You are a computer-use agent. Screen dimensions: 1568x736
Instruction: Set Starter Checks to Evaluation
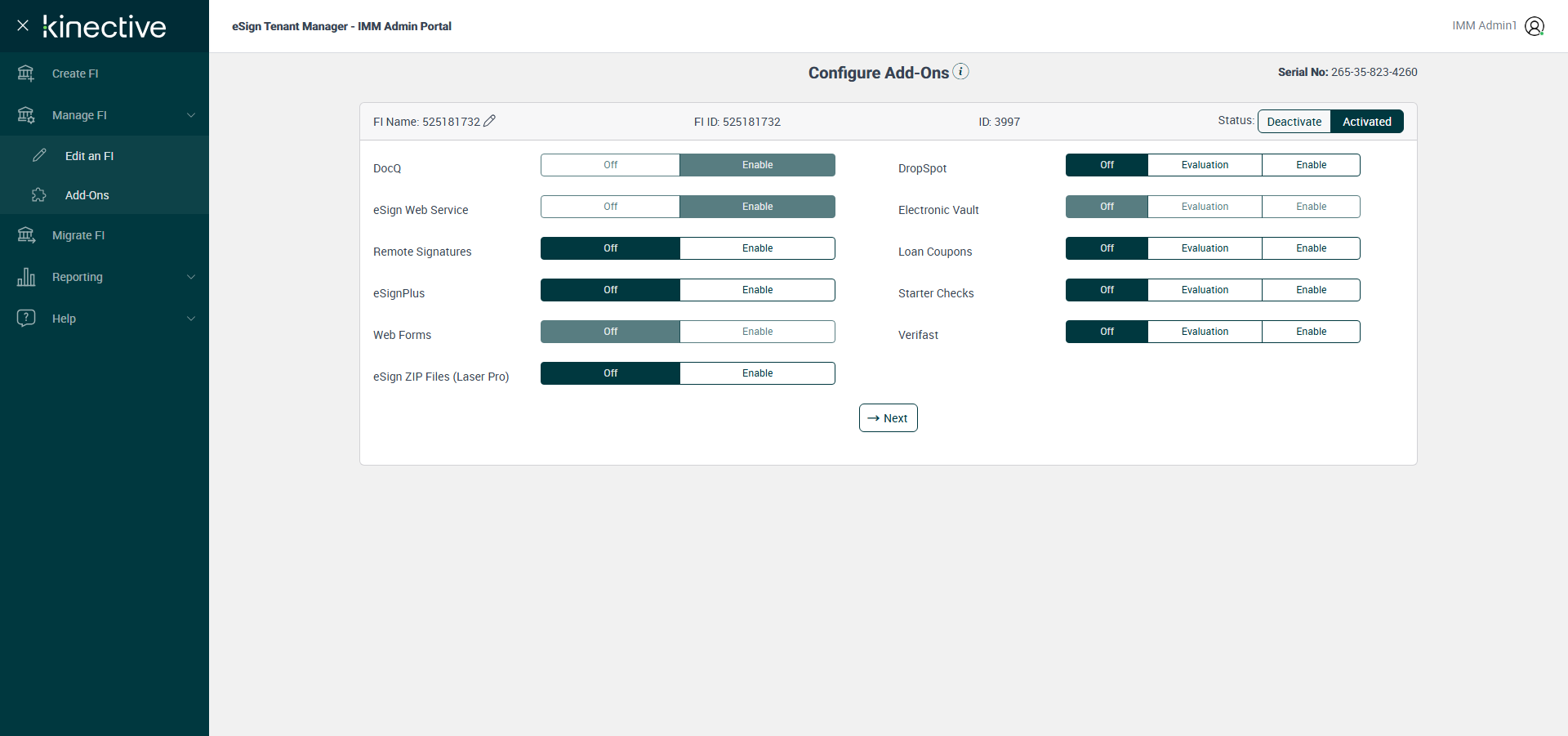coord(1205,290)
